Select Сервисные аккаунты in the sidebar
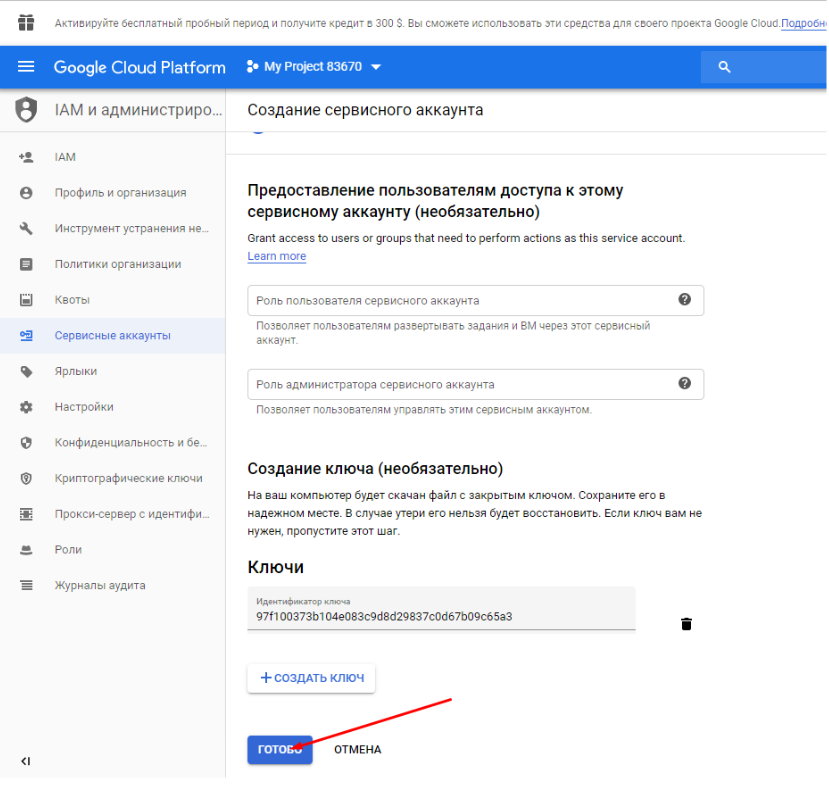Viewport: 829px width, 793px height. pyautogui.click(x=113, y=336)
